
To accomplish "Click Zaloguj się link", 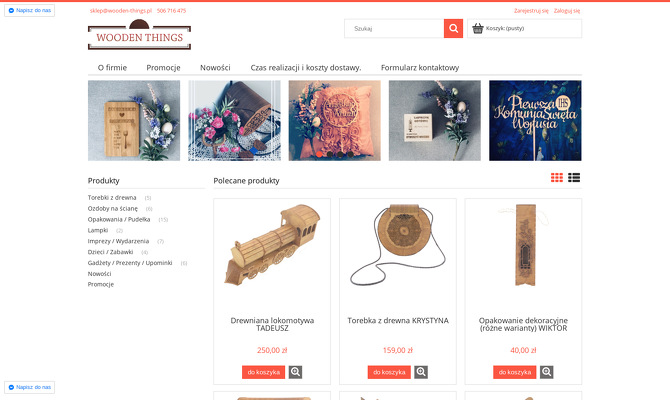I will (567, 11).
